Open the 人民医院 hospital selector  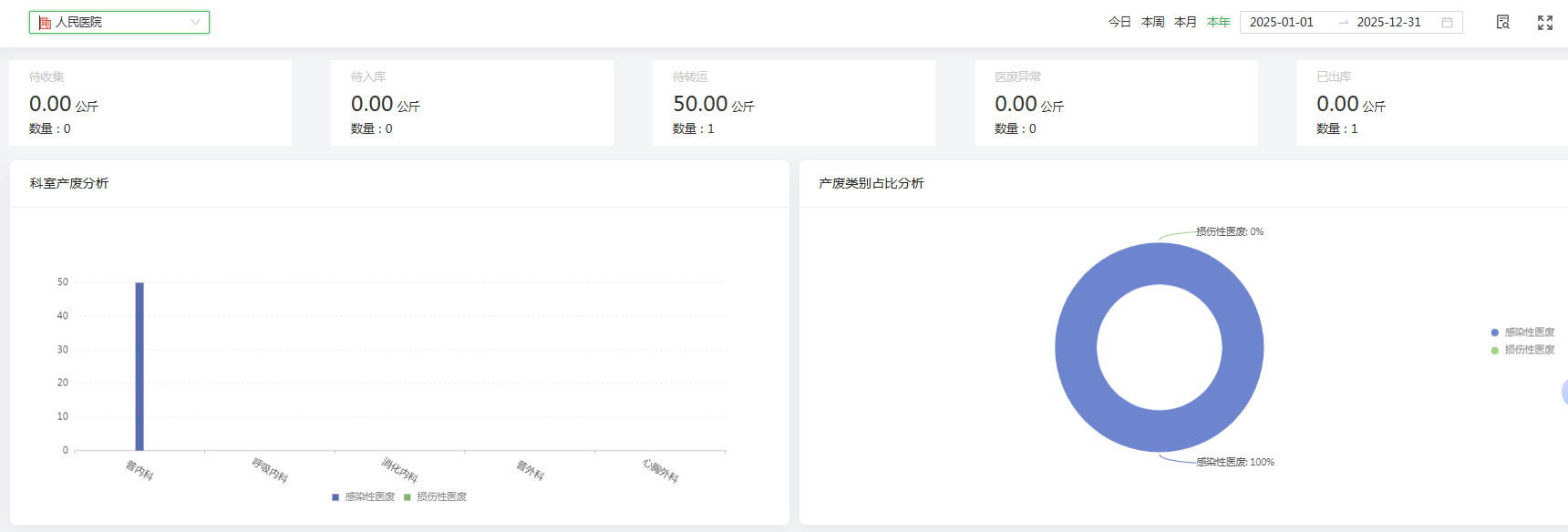[119, 23]
